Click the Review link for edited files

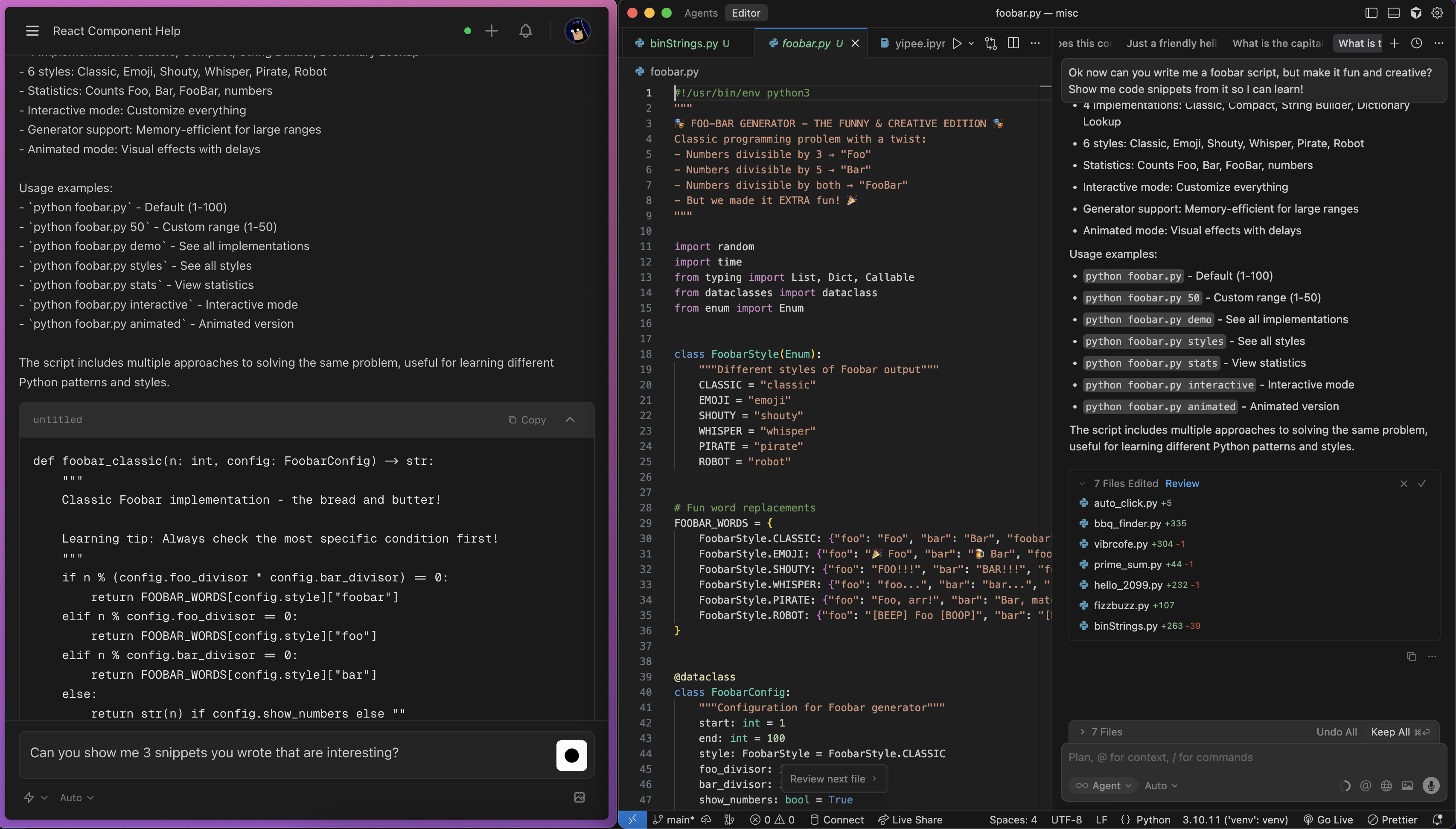1182,483
